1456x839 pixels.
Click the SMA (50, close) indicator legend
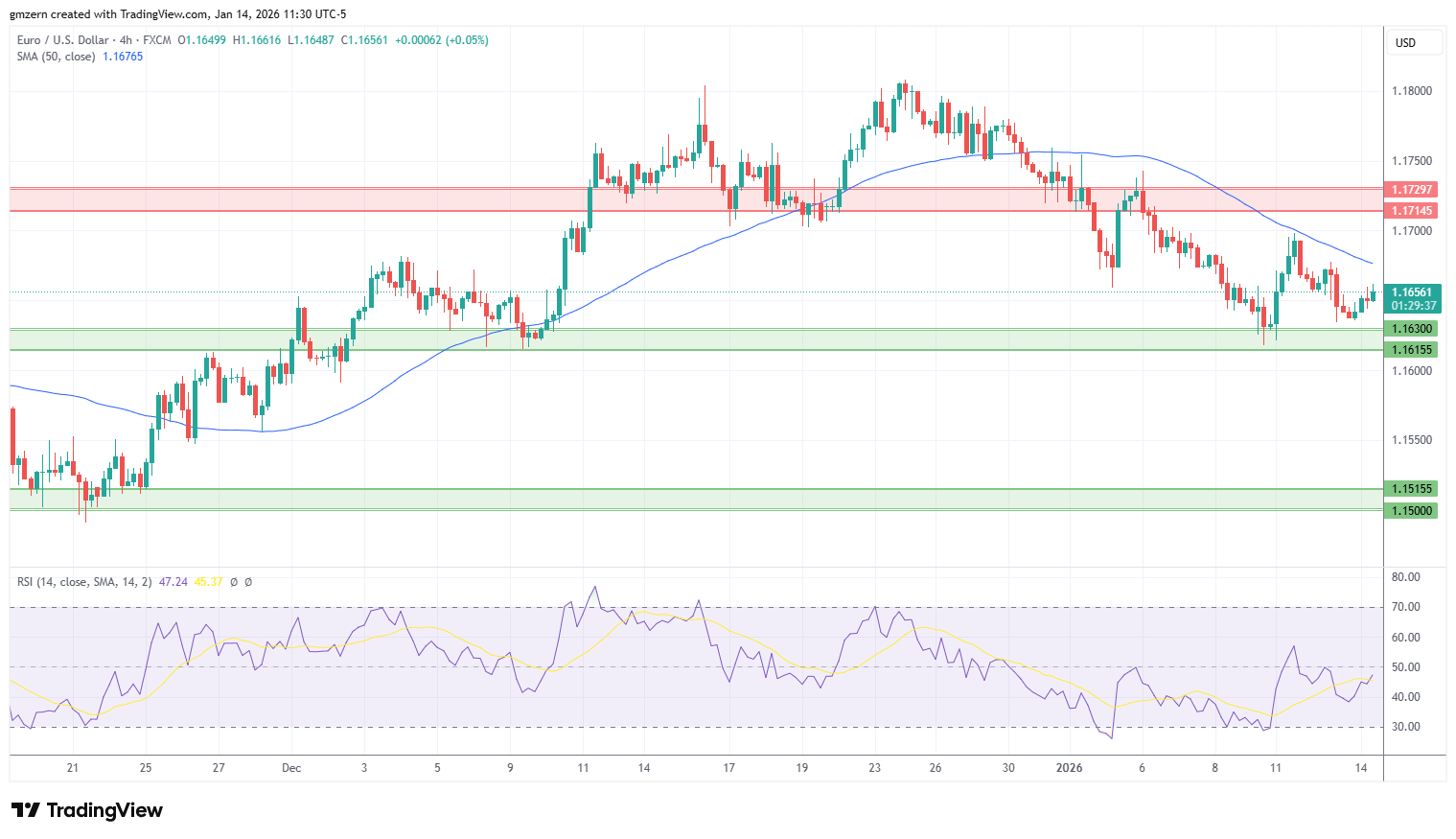click(x=56, y=57)
